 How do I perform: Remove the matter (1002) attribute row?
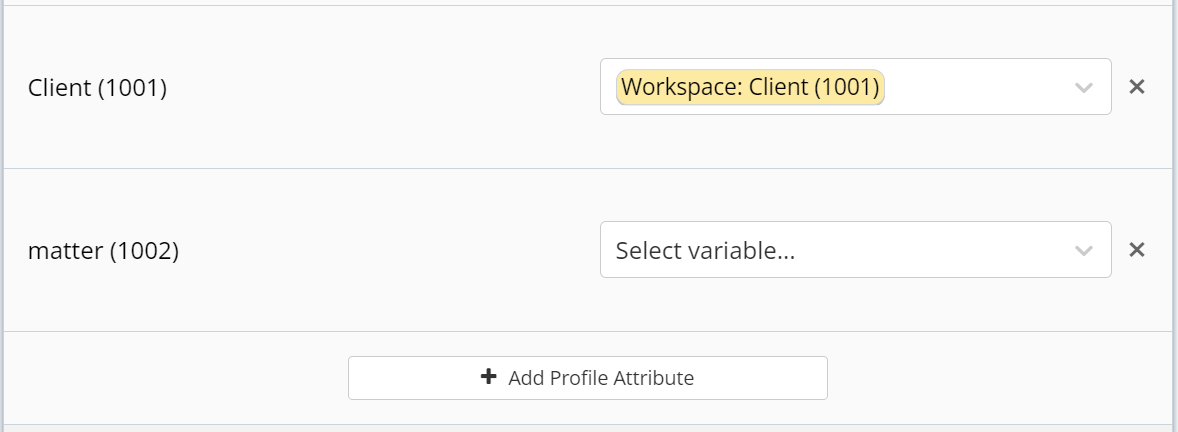pyautogui.click(x=1137, y=249)
